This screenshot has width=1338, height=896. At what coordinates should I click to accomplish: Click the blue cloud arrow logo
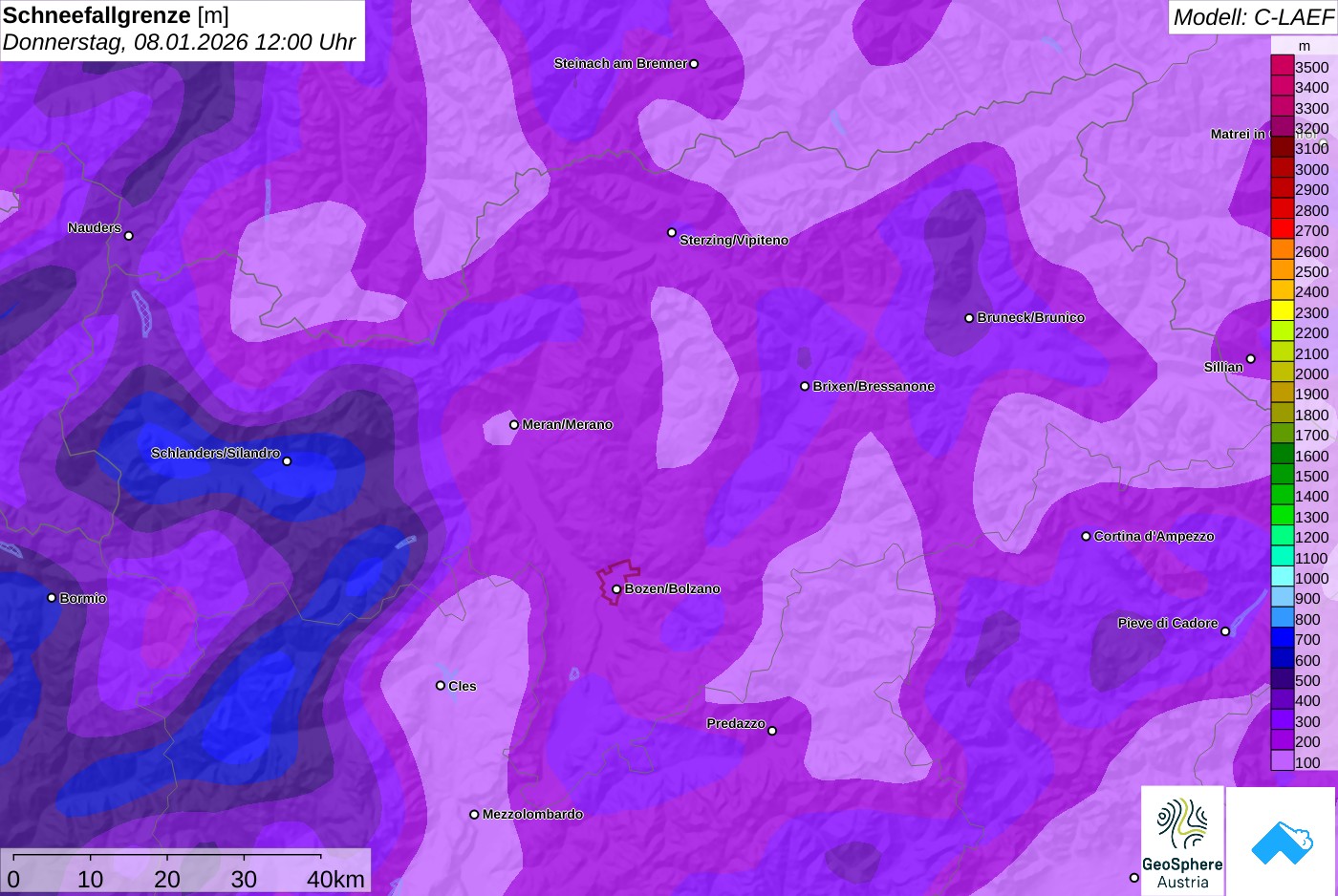1282,842
